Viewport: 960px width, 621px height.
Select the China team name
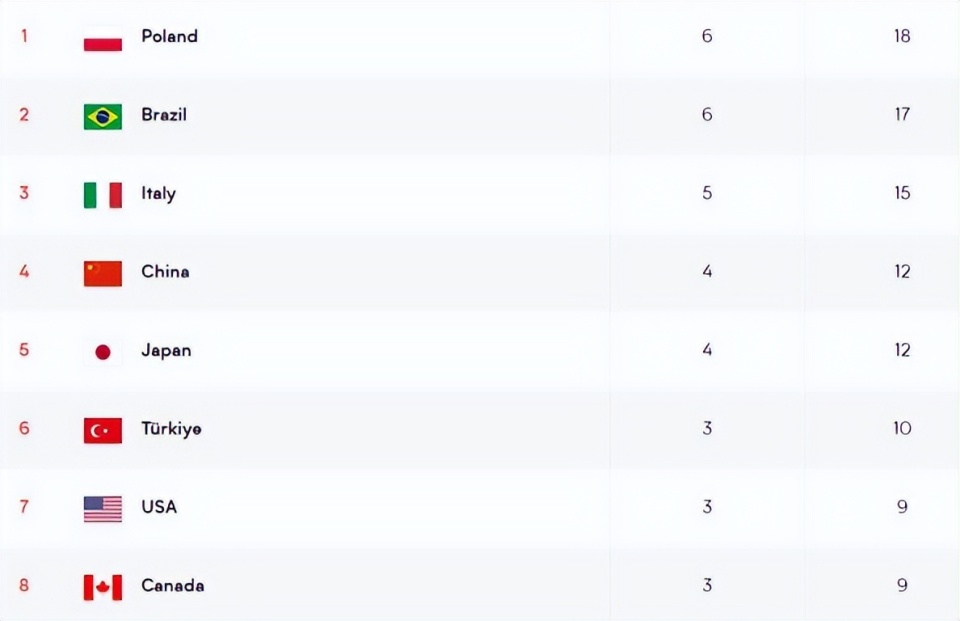point(165,271)
